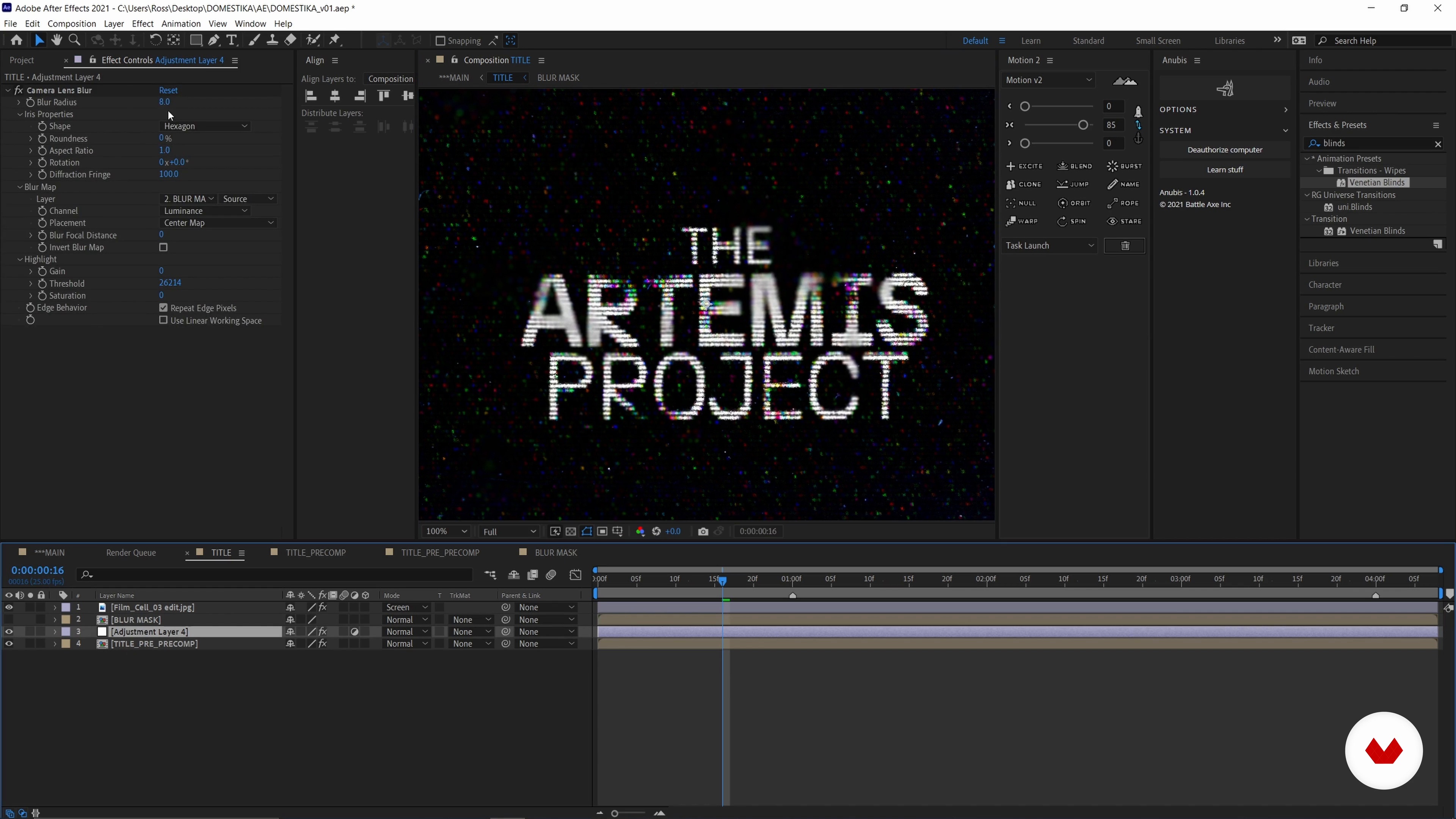The height and width of the screenshot is (819, 1456).
Task: Take snapshot with camera icon in viewer
Action: point(703,531)
